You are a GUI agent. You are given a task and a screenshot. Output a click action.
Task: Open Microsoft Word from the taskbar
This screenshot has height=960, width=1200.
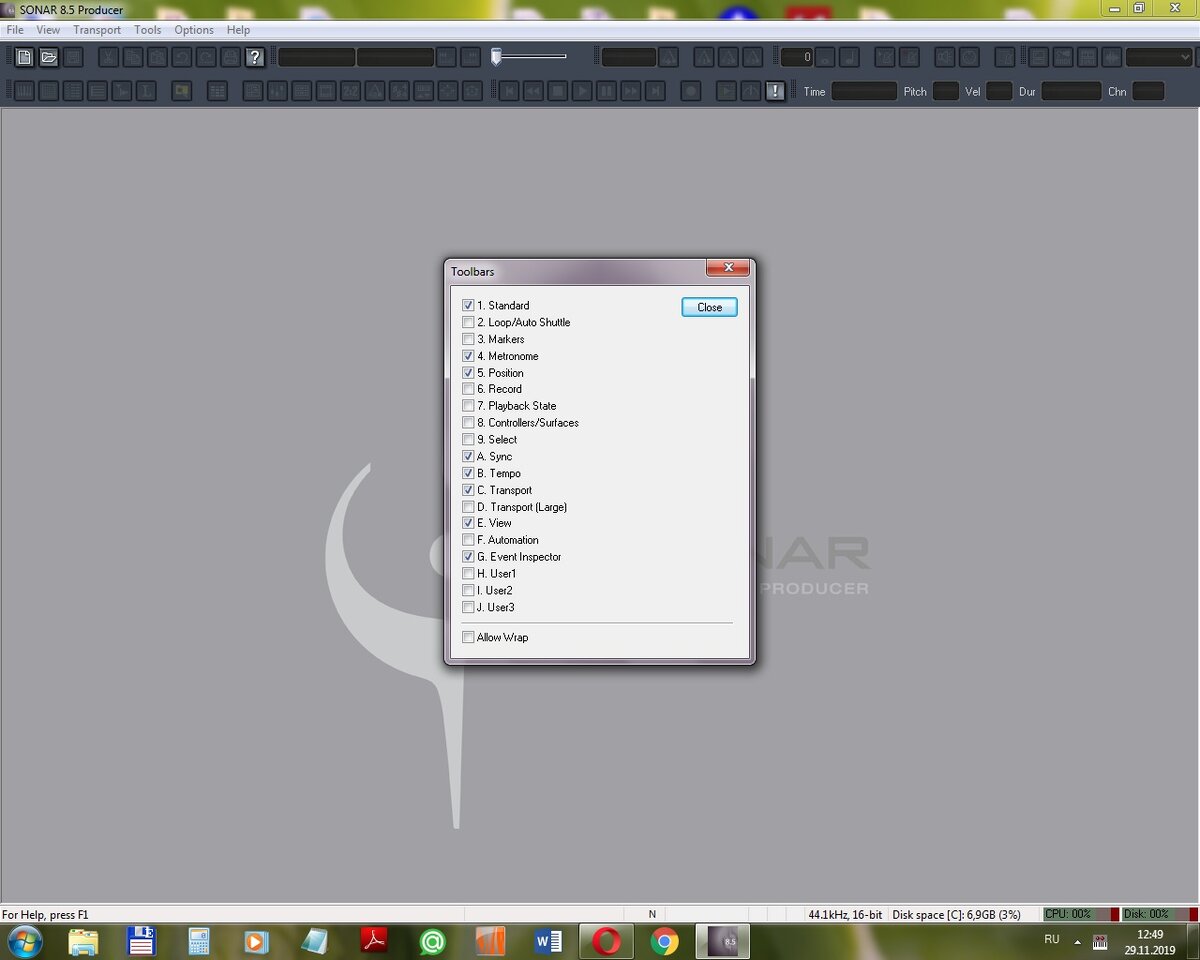pos(548,941)
